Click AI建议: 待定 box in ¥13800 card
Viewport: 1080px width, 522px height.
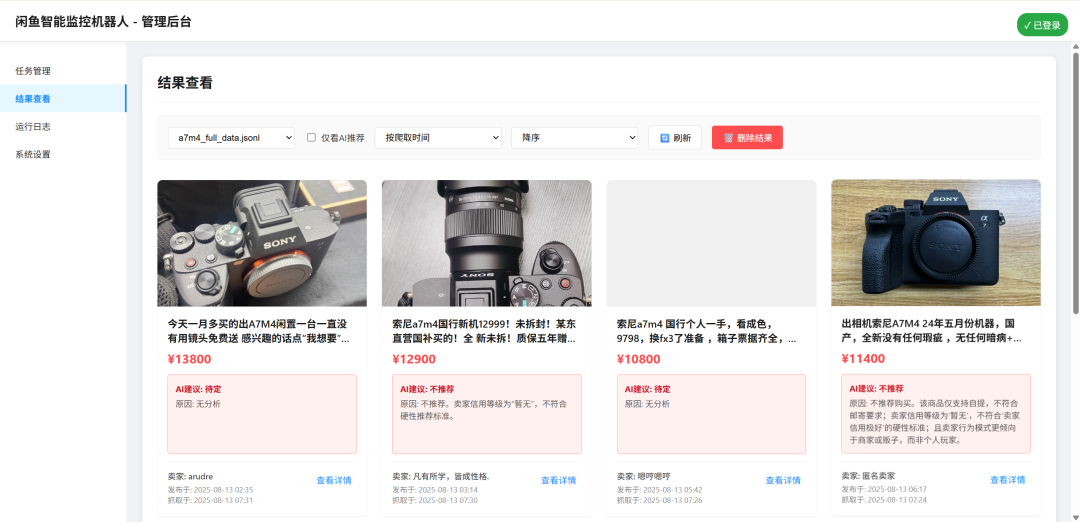pyautogui.click(x=262, y=414)
